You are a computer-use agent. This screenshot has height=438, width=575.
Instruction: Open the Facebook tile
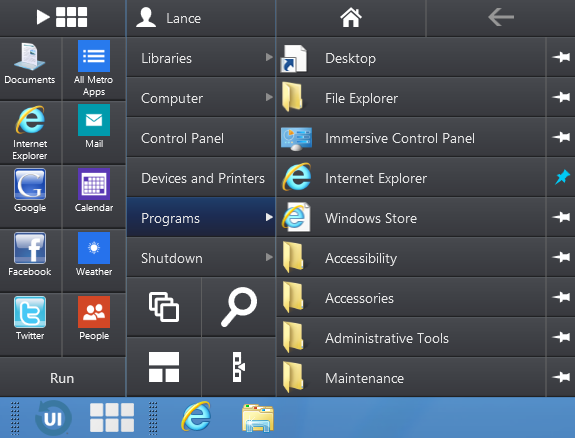[x=30, y=261]
